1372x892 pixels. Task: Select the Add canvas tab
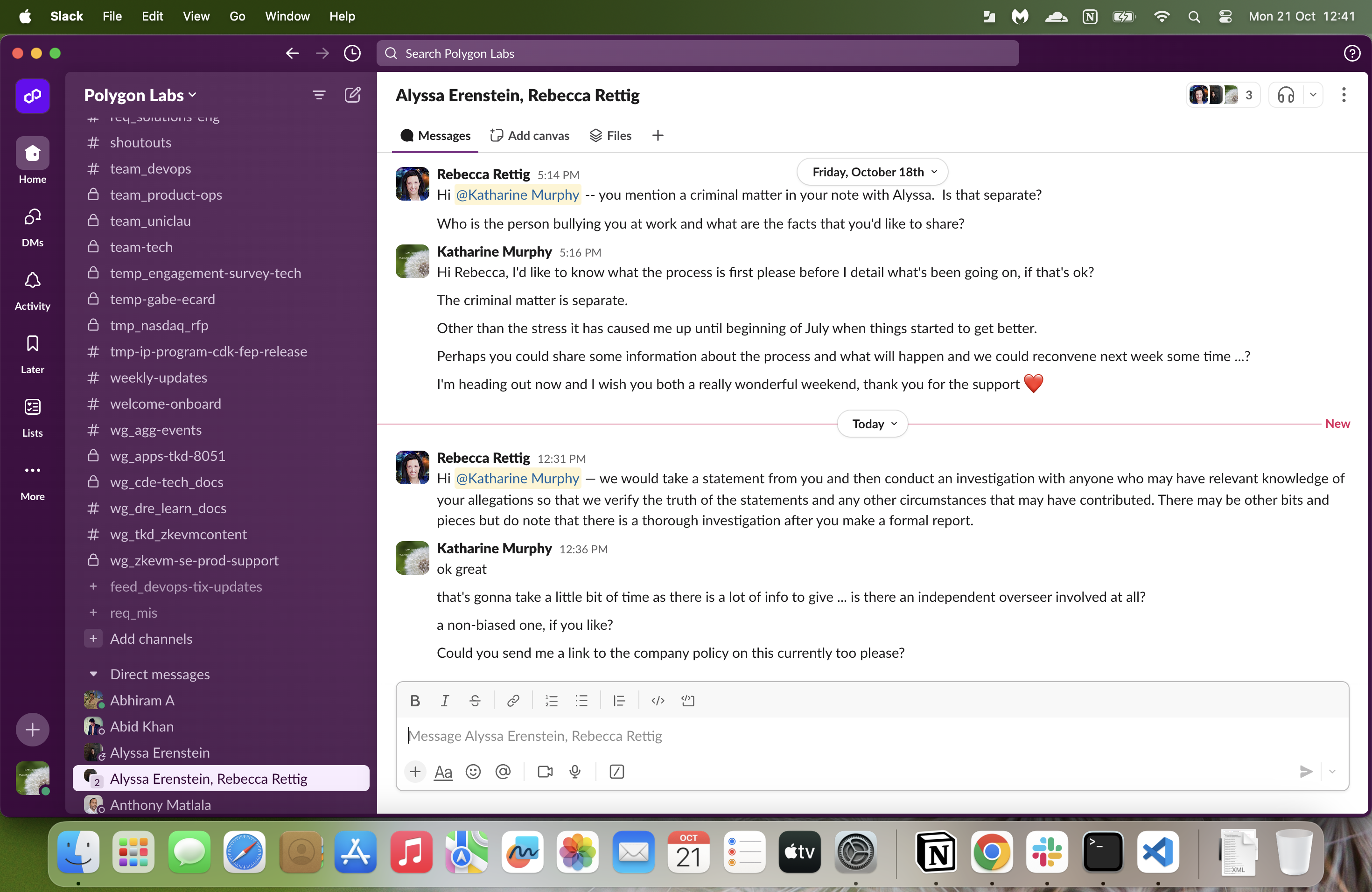tap(529, 135)
